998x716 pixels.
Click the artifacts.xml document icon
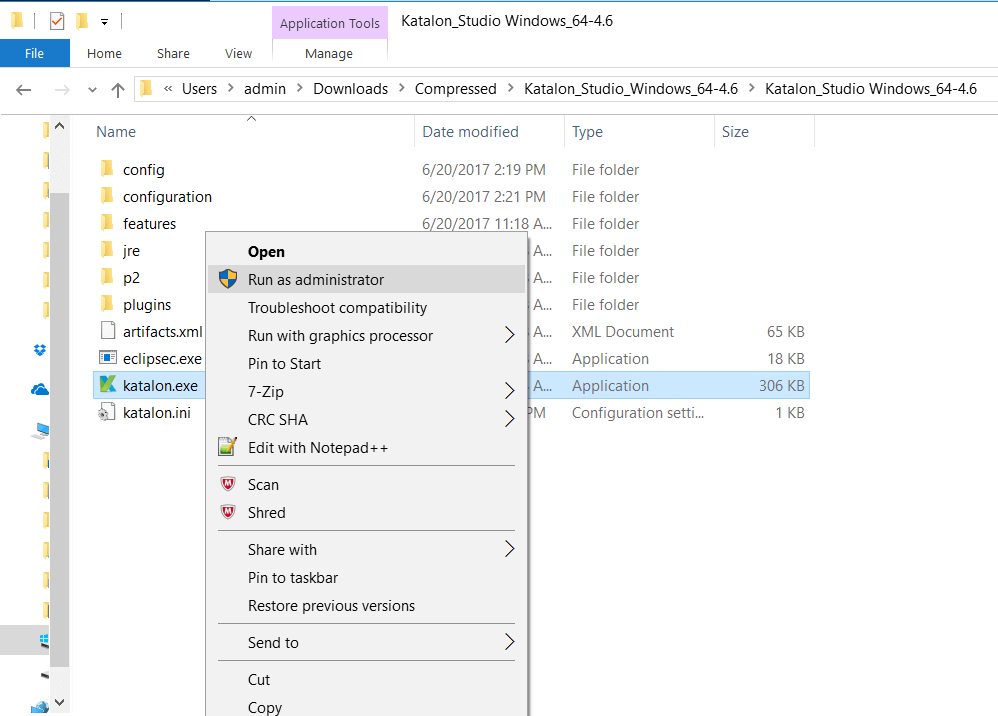pyautogui.click(x=108, y=330)
